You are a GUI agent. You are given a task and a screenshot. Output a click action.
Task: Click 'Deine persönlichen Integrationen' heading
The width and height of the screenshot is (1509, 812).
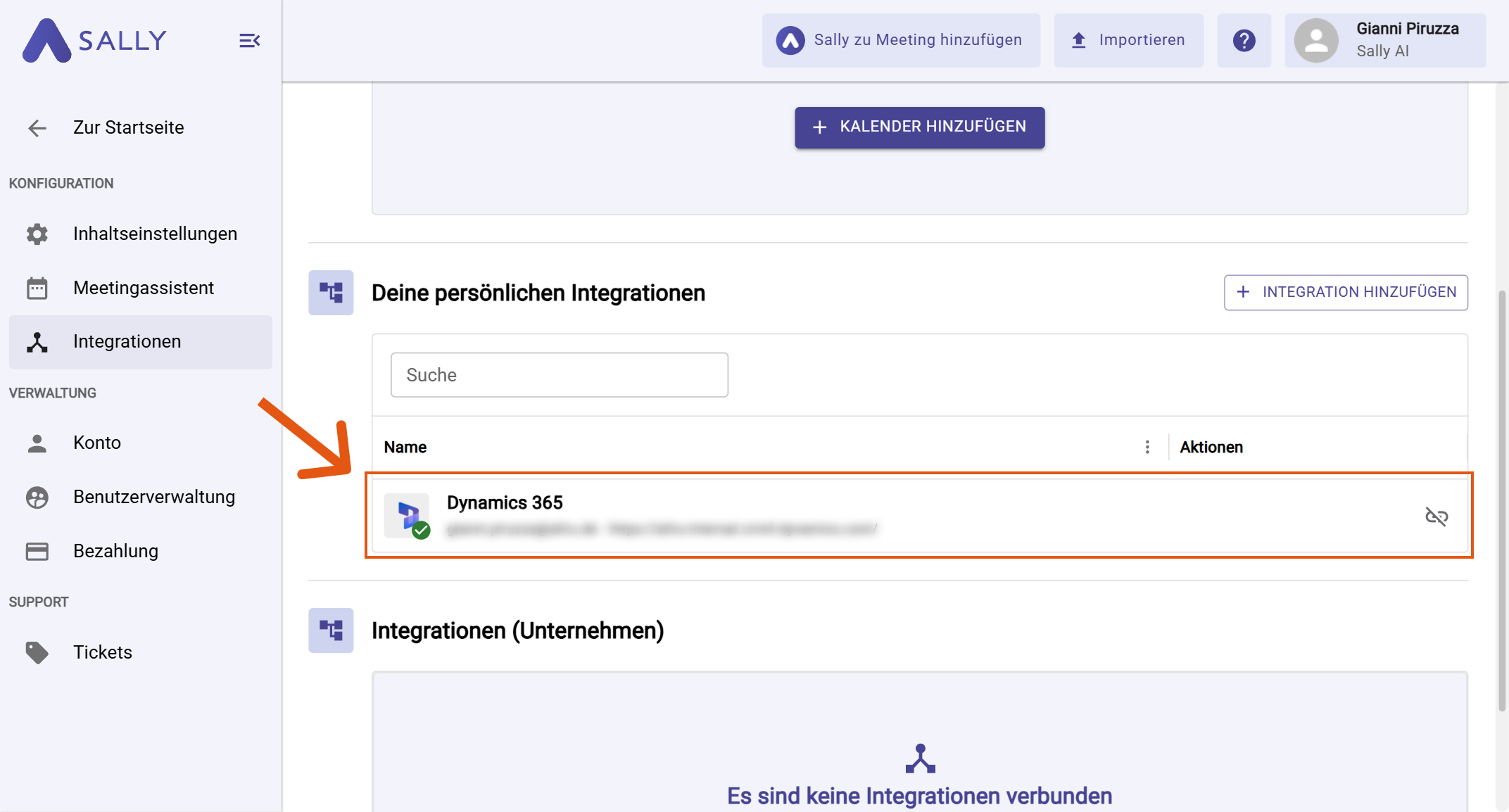tap(538, 293)
